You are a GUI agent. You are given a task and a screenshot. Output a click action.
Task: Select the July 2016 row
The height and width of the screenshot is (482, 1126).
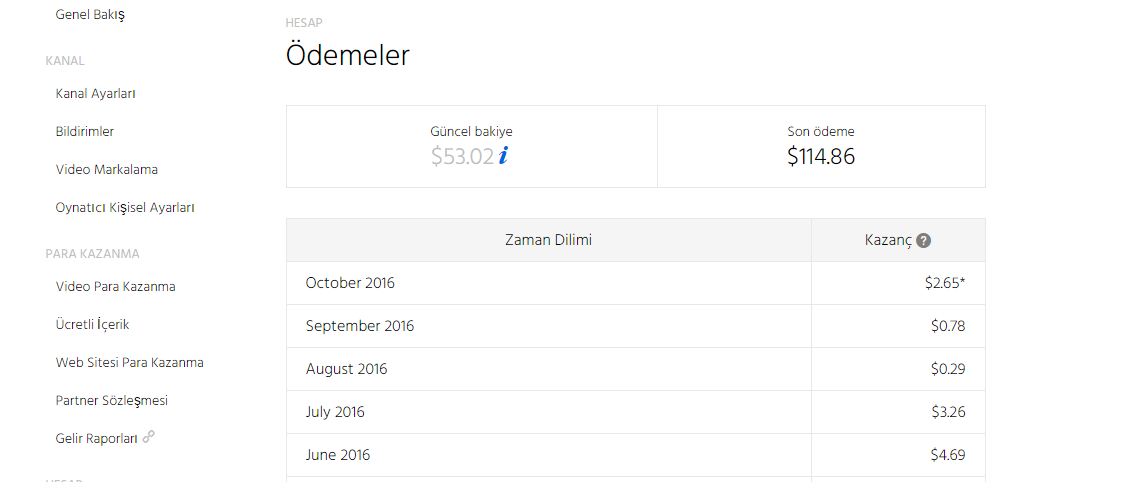click(x=636, y=412)
